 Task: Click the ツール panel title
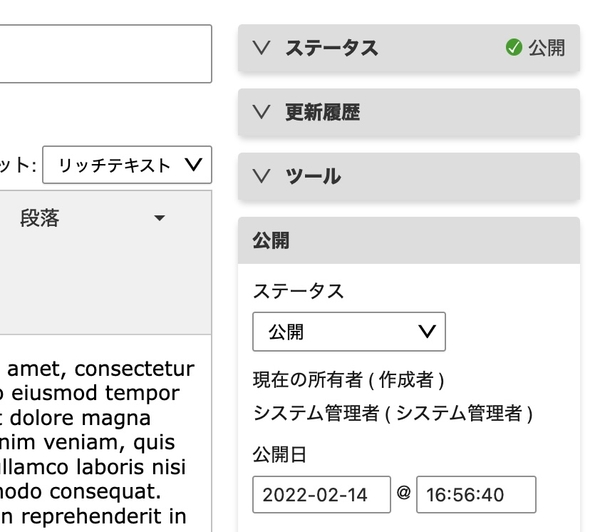(x=313, y=176)
